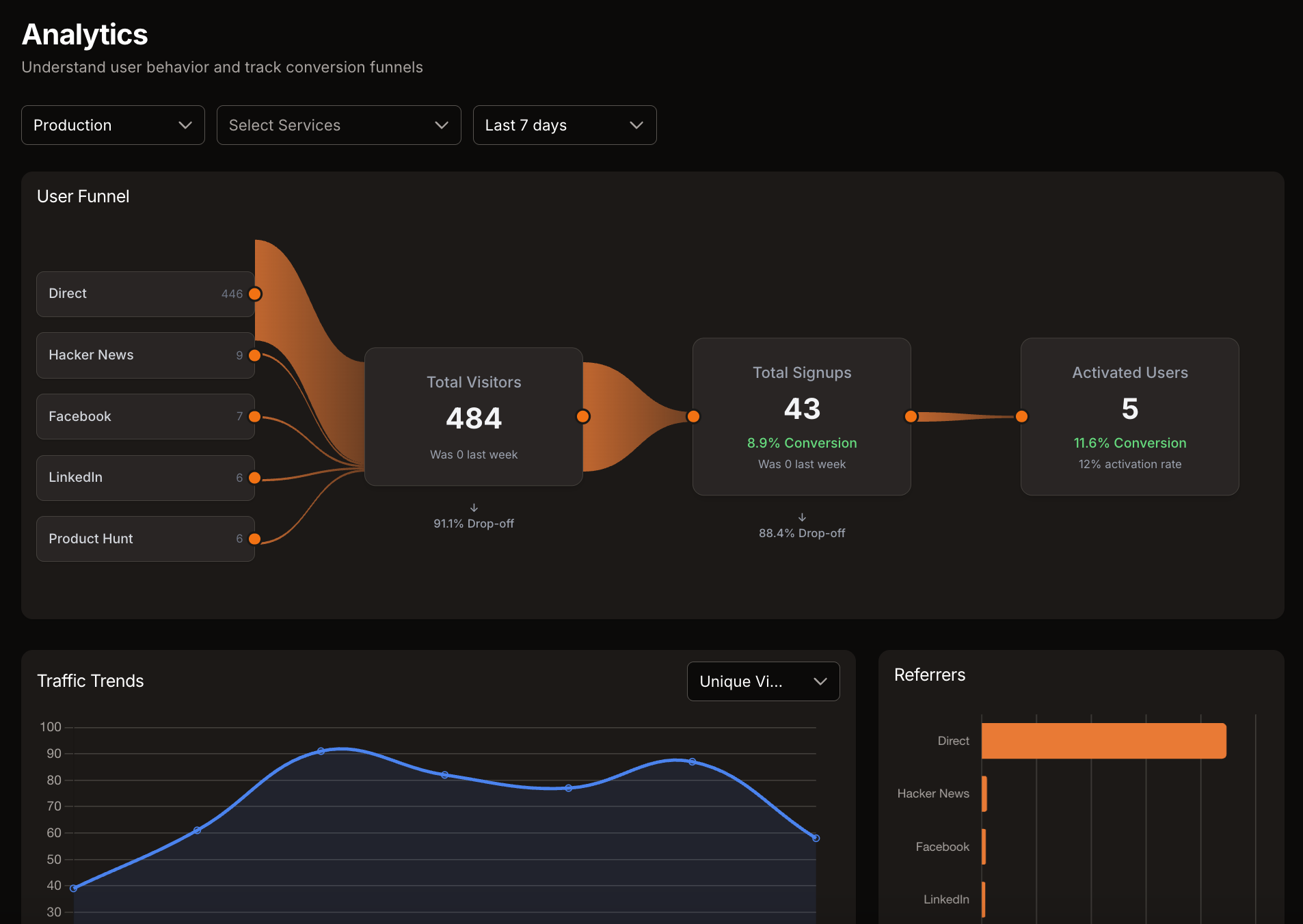Click the Hacker News funnel node dot

(x=255, y=355)
